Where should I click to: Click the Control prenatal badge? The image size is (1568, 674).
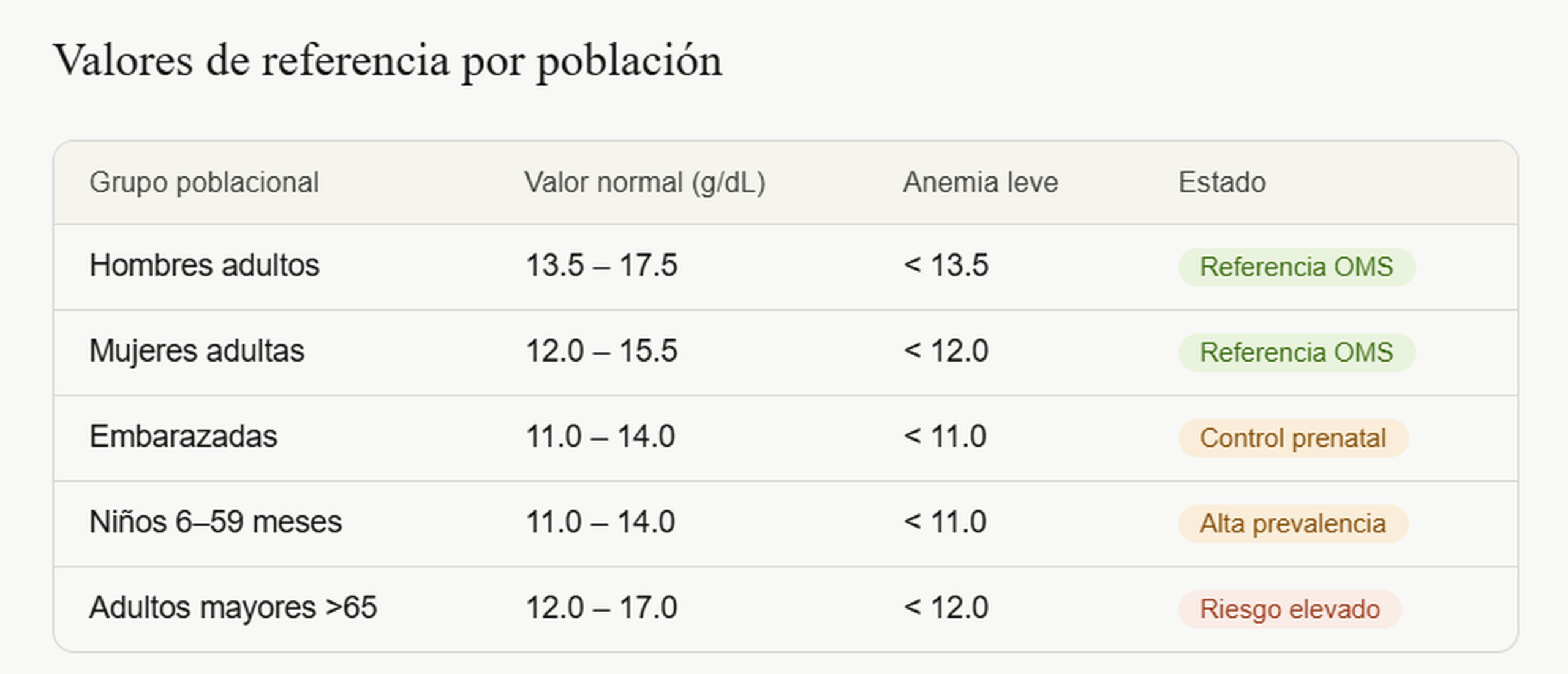[1293, 438]
